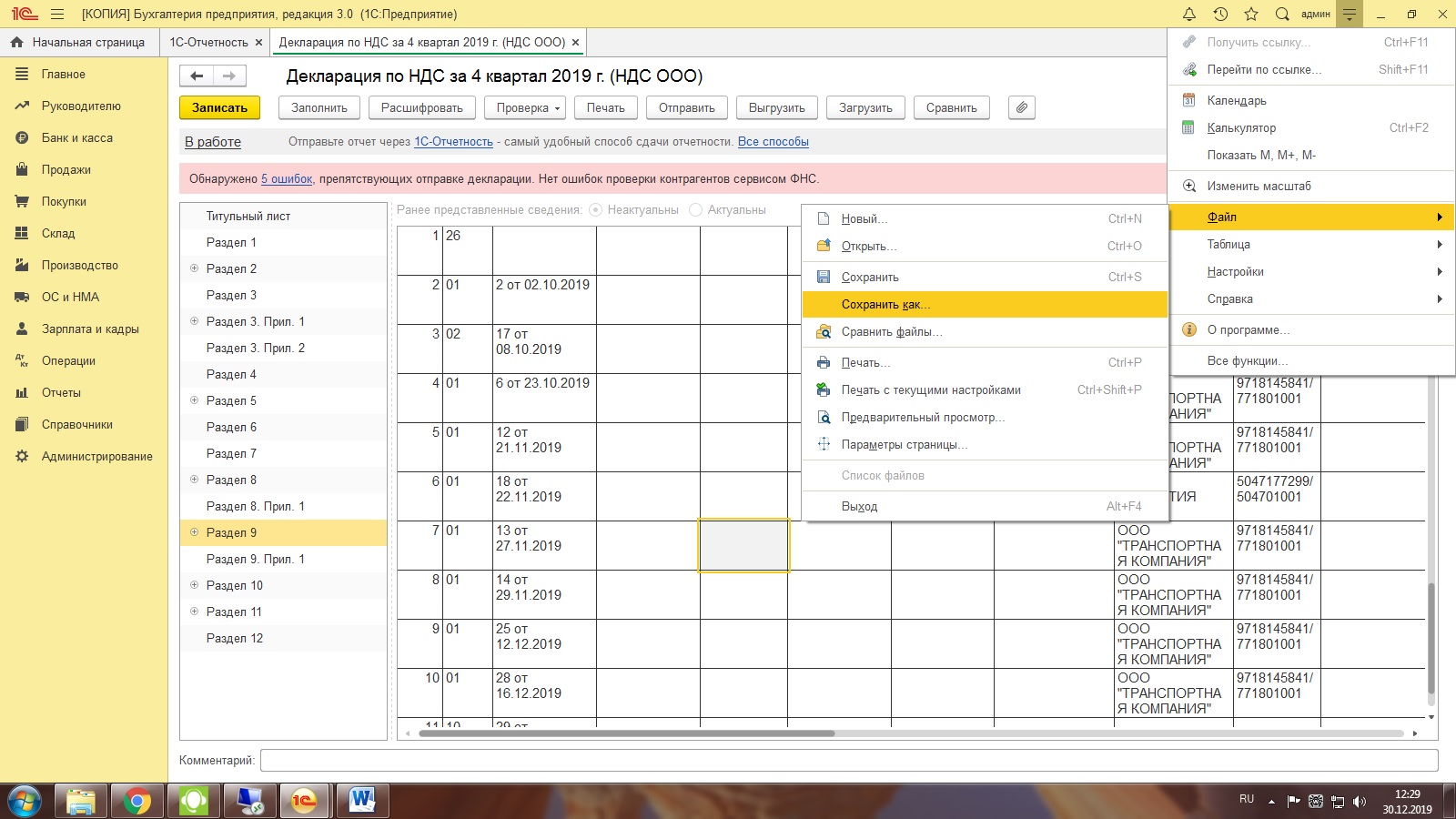This screenshot has height=819, width=1456.
Task: Select the Актуальны radio button
Action: [x=696, y=210]
